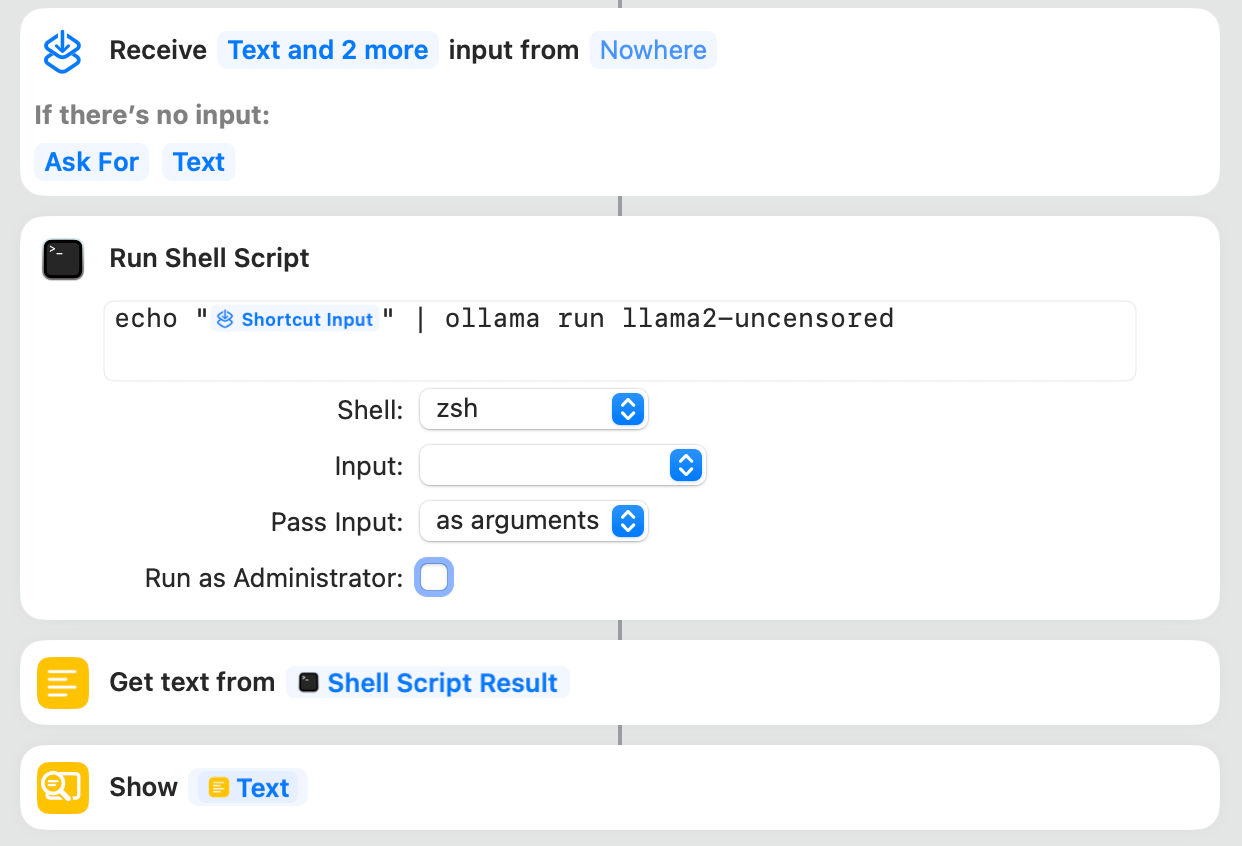Click the chevron on the Shell selector

click(x=628, y=409)
